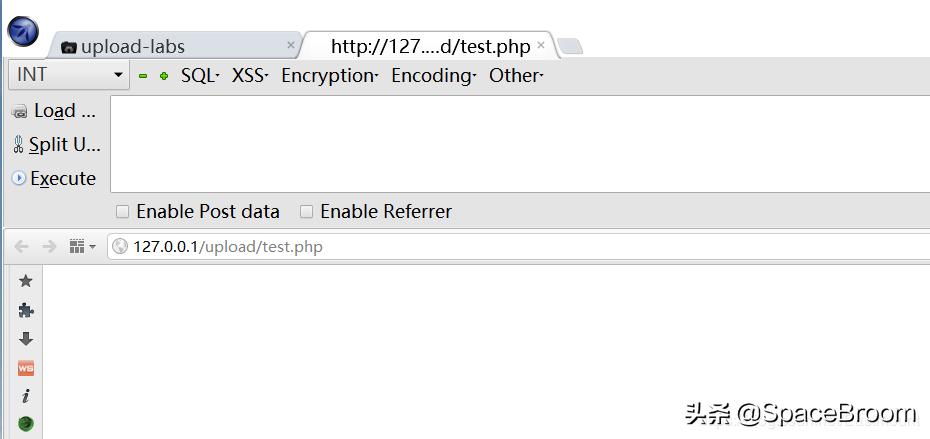Open the bookmarks star sidebar icon
The height and width of the screenshot is (439, 930).
click(x=26, y=281)
